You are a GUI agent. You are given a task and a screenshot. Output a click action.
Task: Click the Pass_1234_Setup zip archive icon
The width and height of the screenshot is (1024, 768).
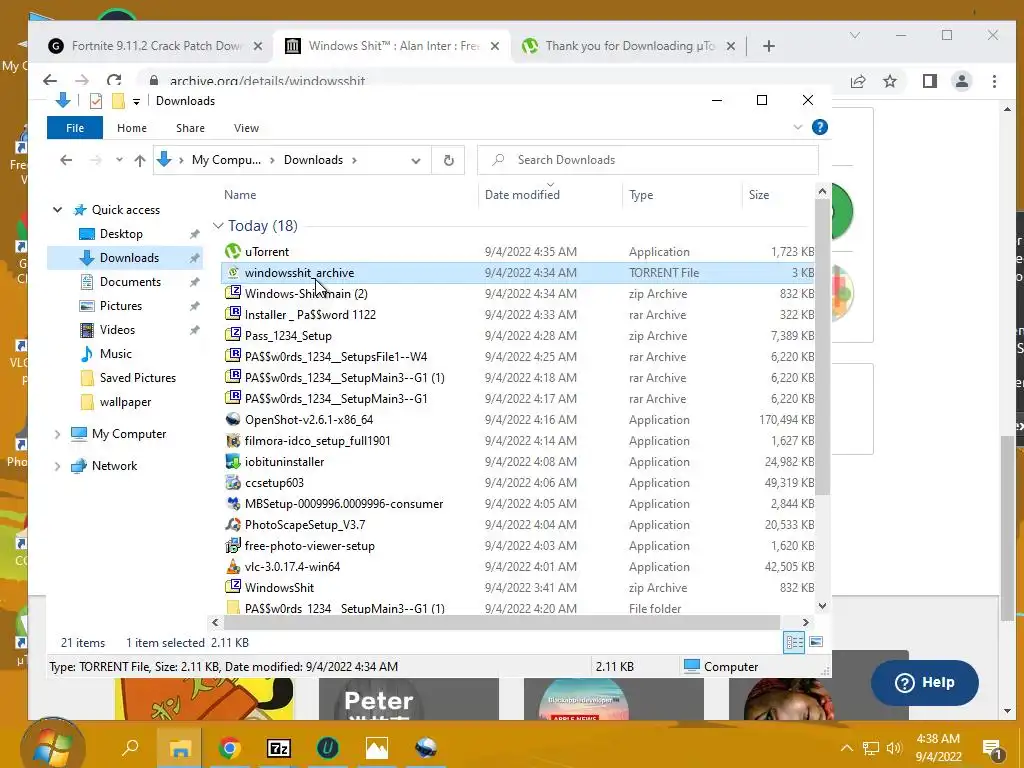(233, 336)
